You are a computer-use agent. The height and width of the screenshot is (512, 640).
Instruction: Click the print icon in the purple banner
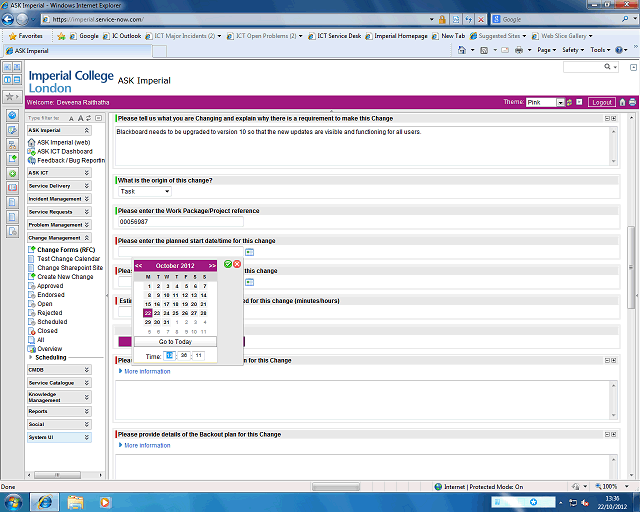632,102
